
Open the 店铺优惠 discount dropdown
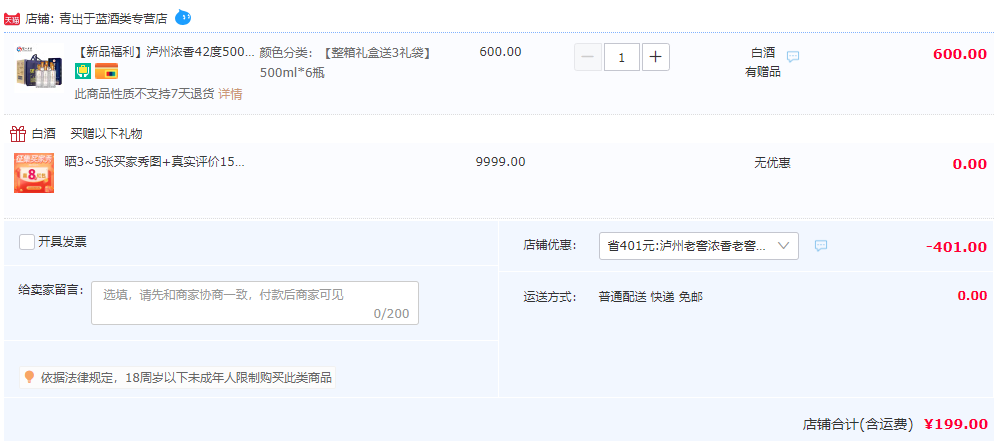tap(699, 246)
